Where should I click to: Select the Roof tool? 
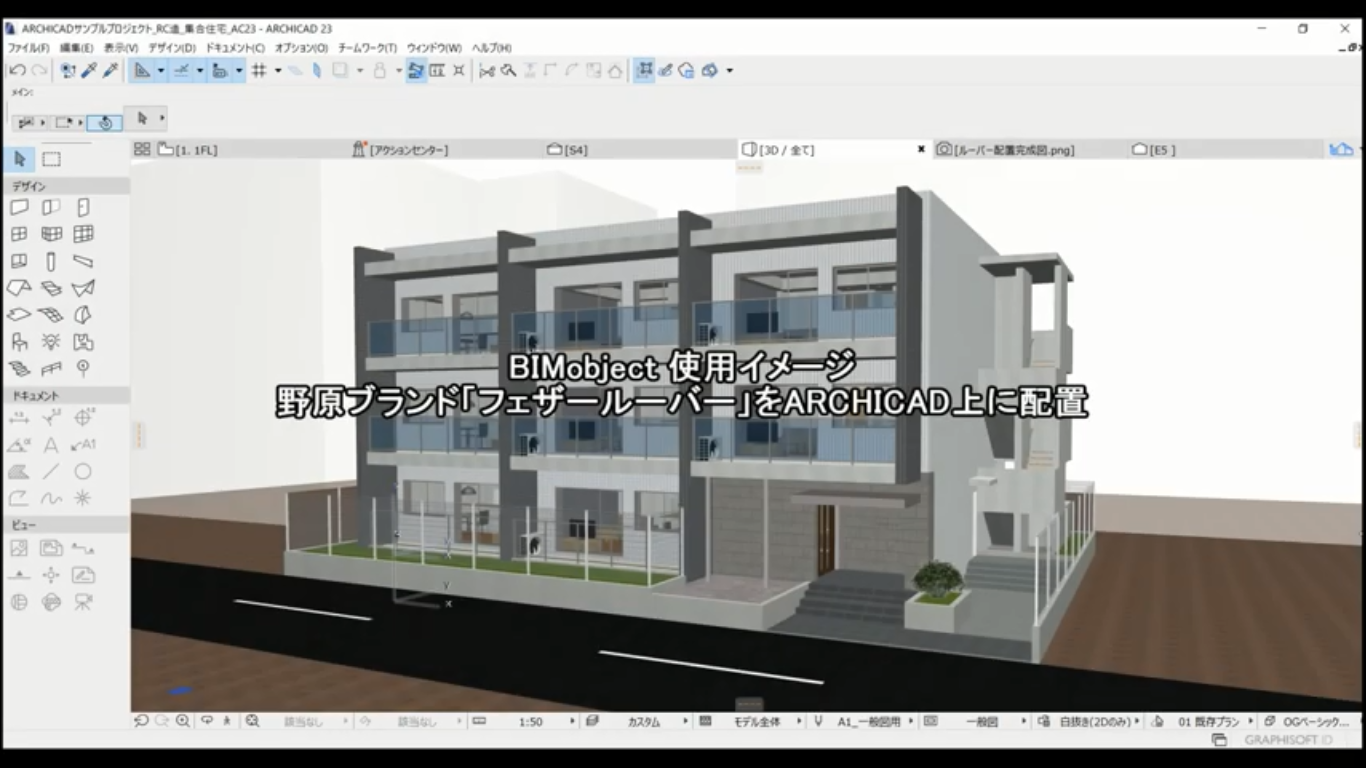[19, 288]
